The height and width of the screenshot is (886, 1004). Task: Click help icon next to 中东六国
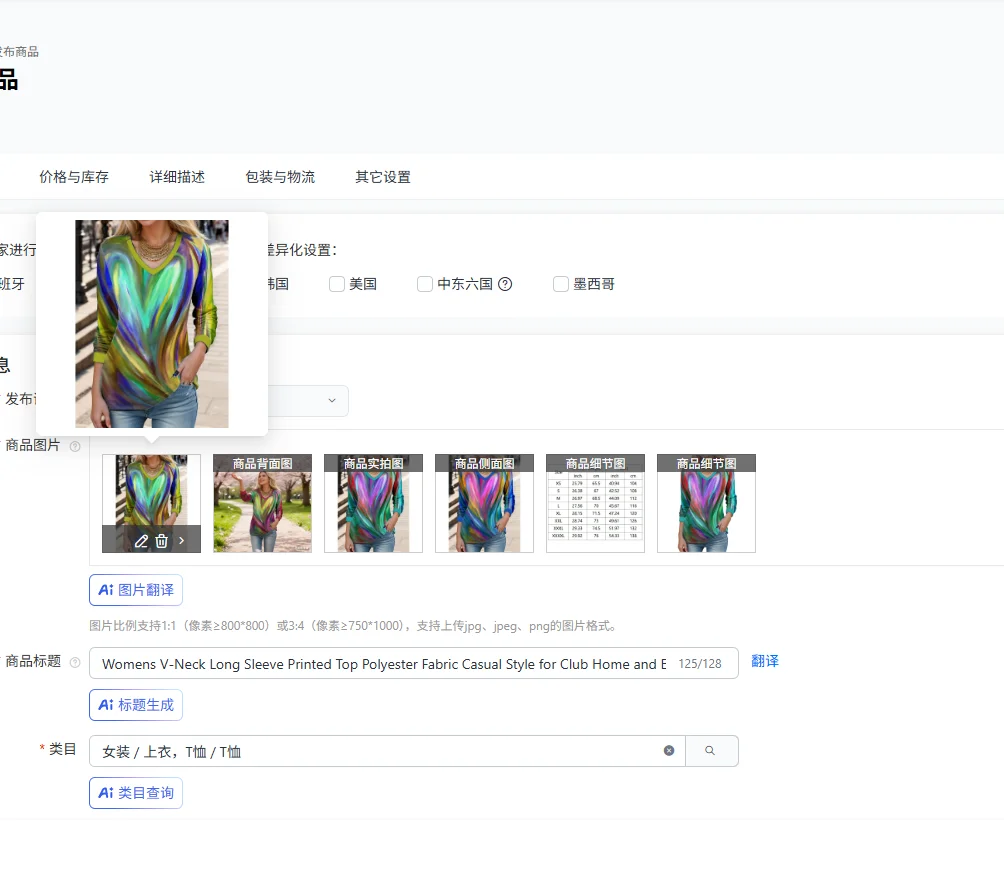click(x=505, y=284)
